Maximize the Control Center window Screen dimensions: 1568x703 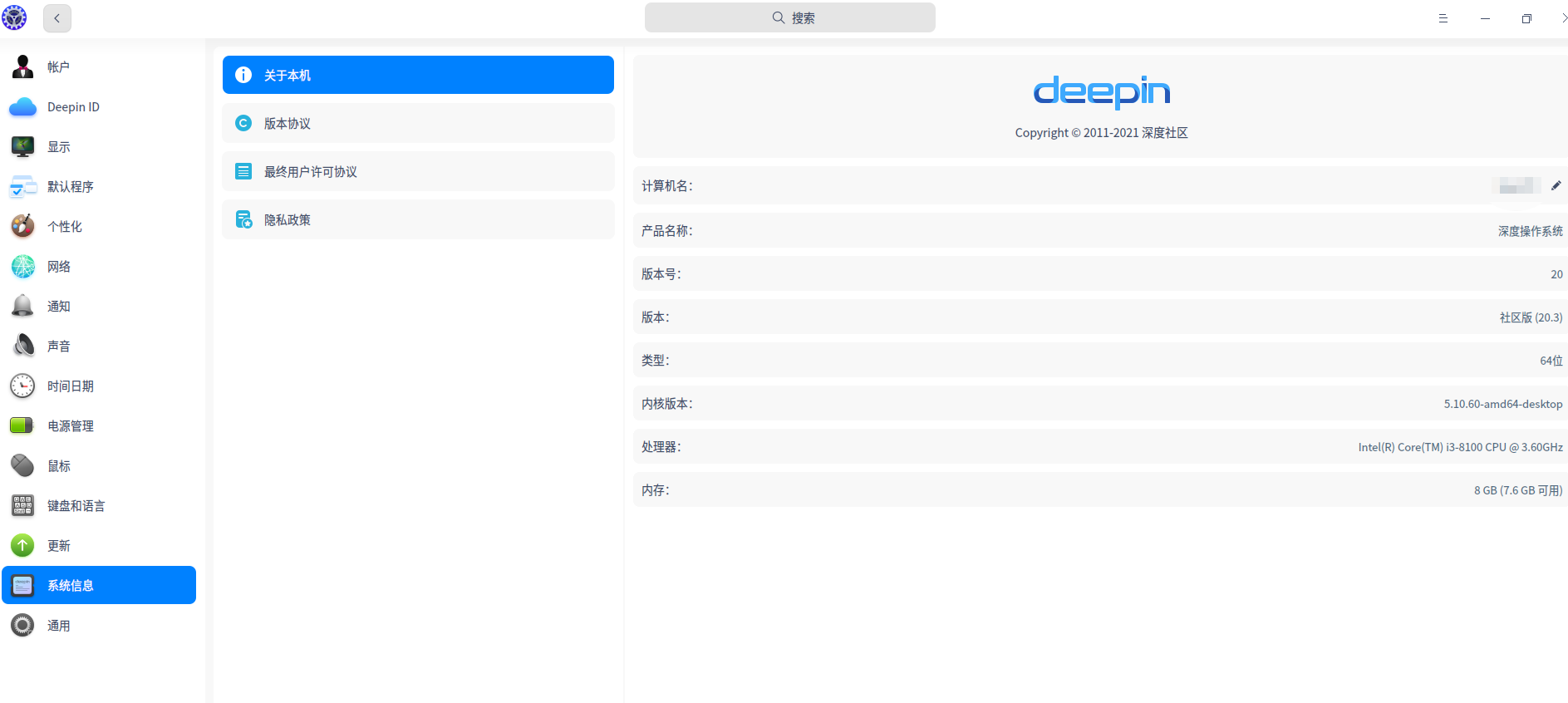coord(1526,18)
